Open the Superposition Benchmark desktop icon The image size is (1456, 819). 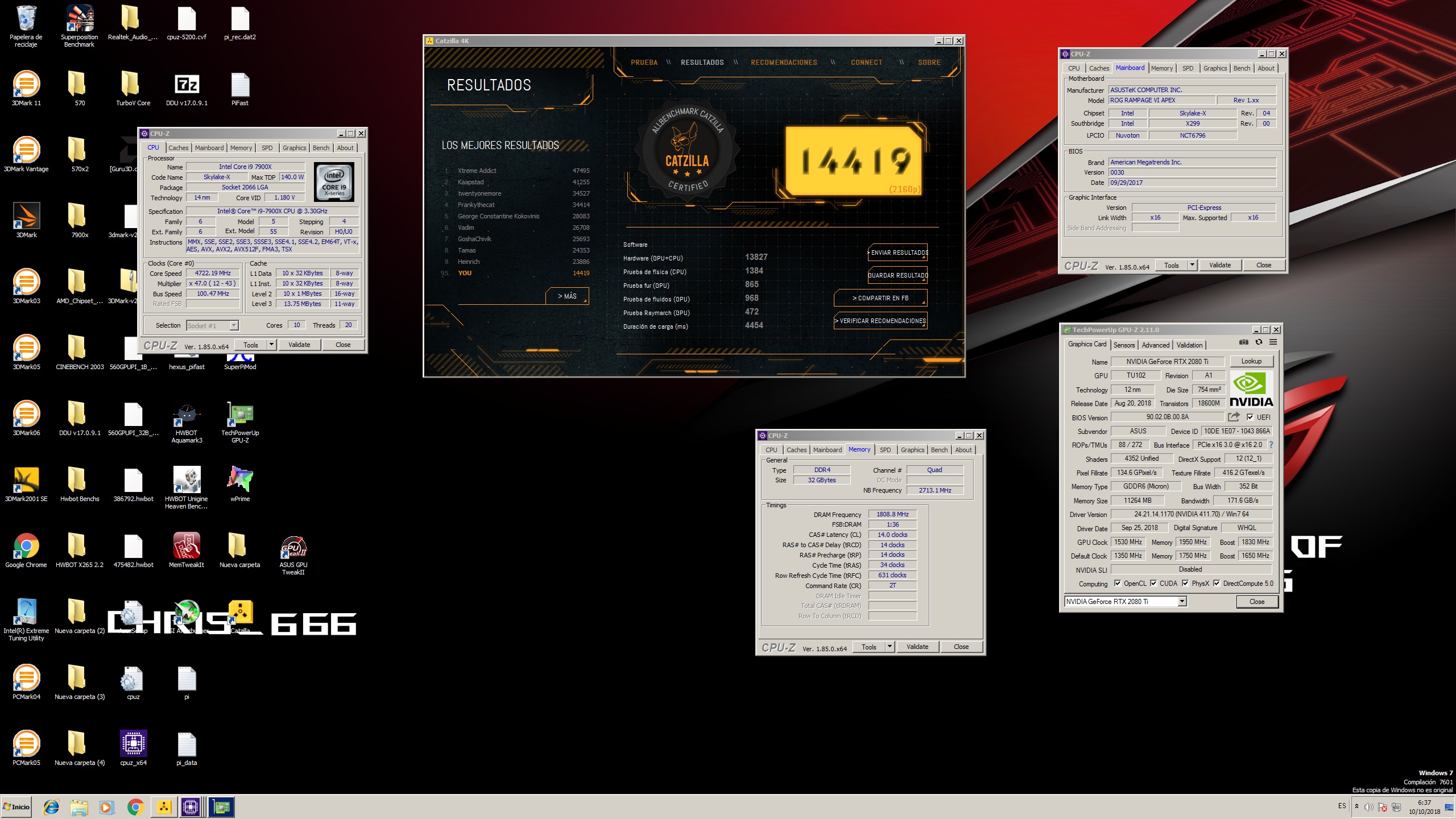tap(80, 26)
